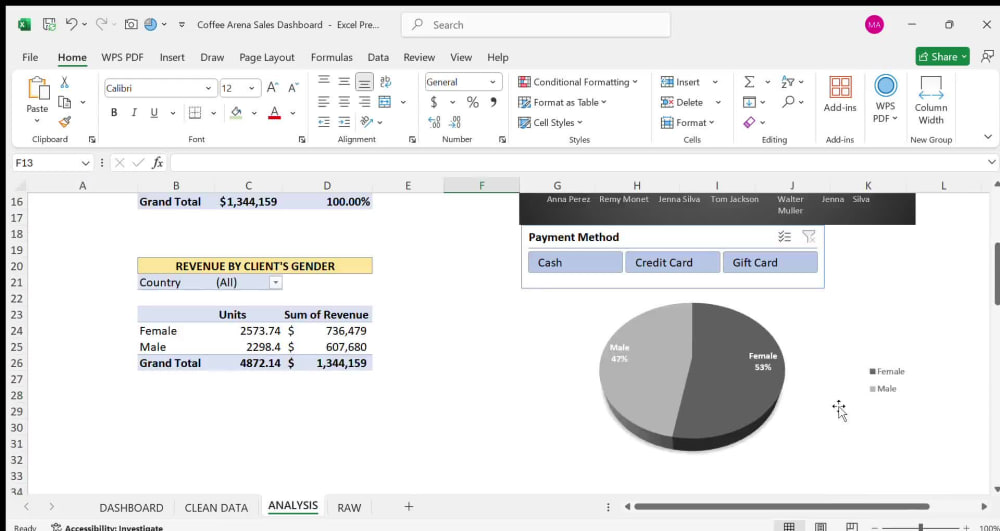Apply fill color bucket
Viewport: 1000px width, 531px height.
[236, 113]
